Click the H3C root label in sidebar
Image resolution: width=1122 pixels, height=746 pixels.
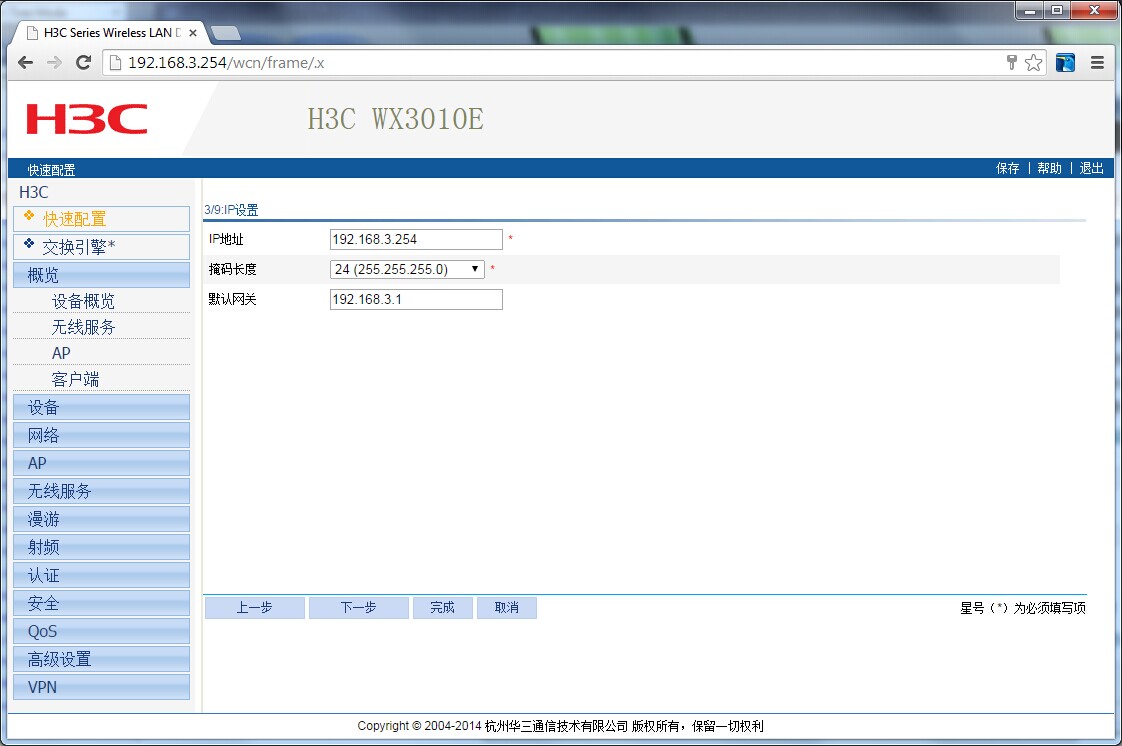[34, 192]
